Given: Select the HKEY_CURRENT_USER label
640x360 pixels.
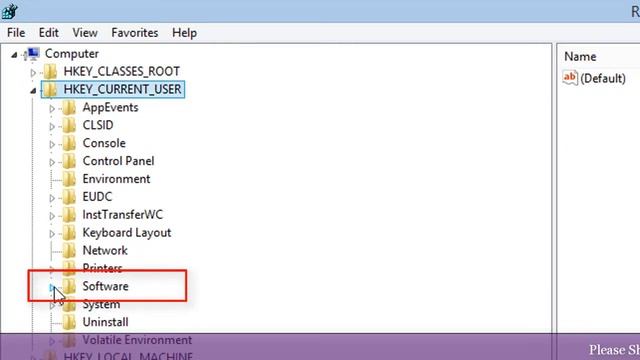Looking at the screenshot, I should click(122, 89).
